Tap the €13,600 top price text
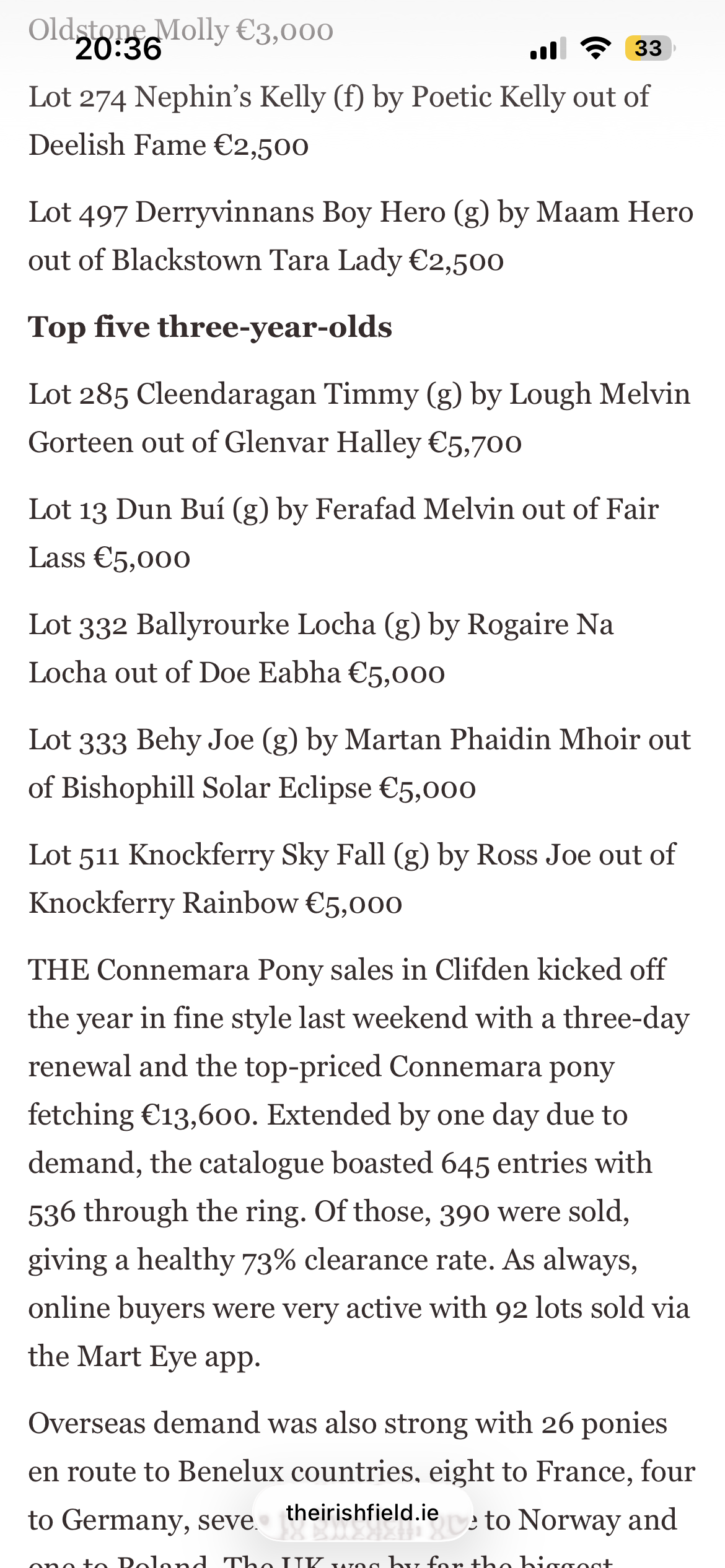725x1568 pixels. 197,1115
